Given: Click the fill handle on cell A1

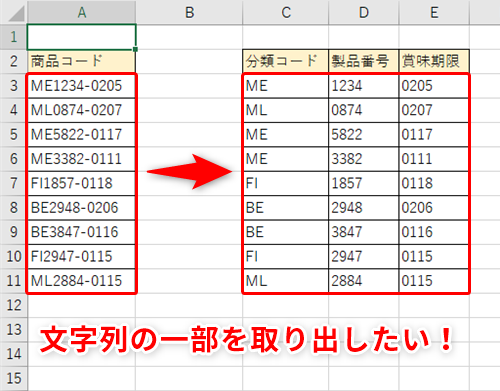Looking at the screenshot, I should coord(135,49).
